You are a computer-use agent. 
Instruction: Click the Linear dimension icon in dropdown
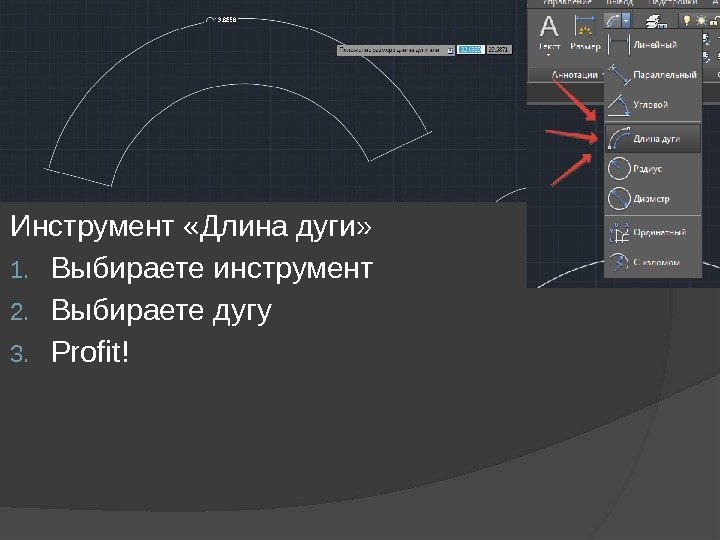click(x=619, y=45)
